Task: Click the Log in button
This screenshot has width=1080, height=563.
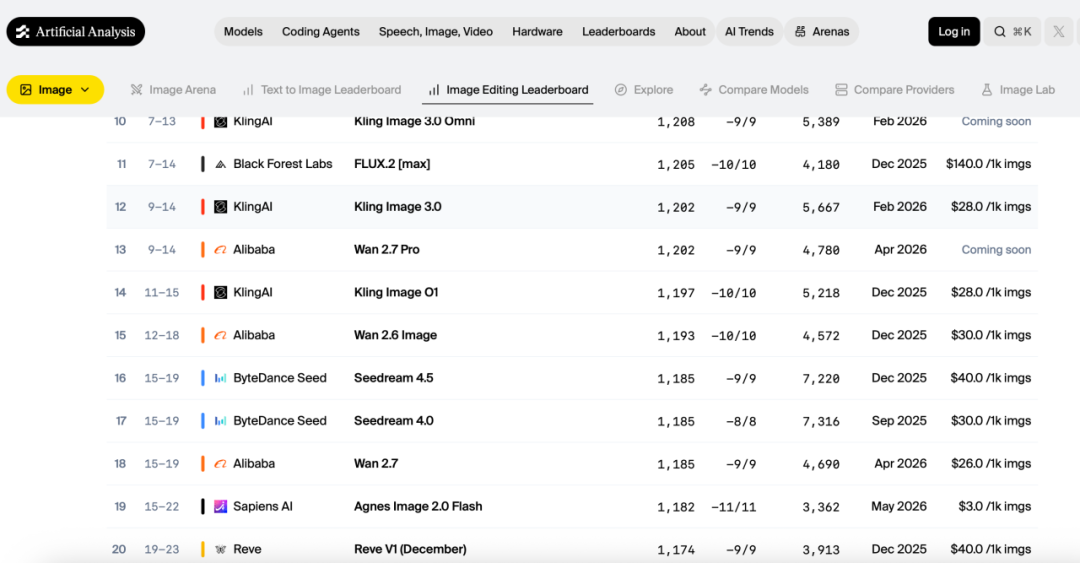Action: pos(954,32)
